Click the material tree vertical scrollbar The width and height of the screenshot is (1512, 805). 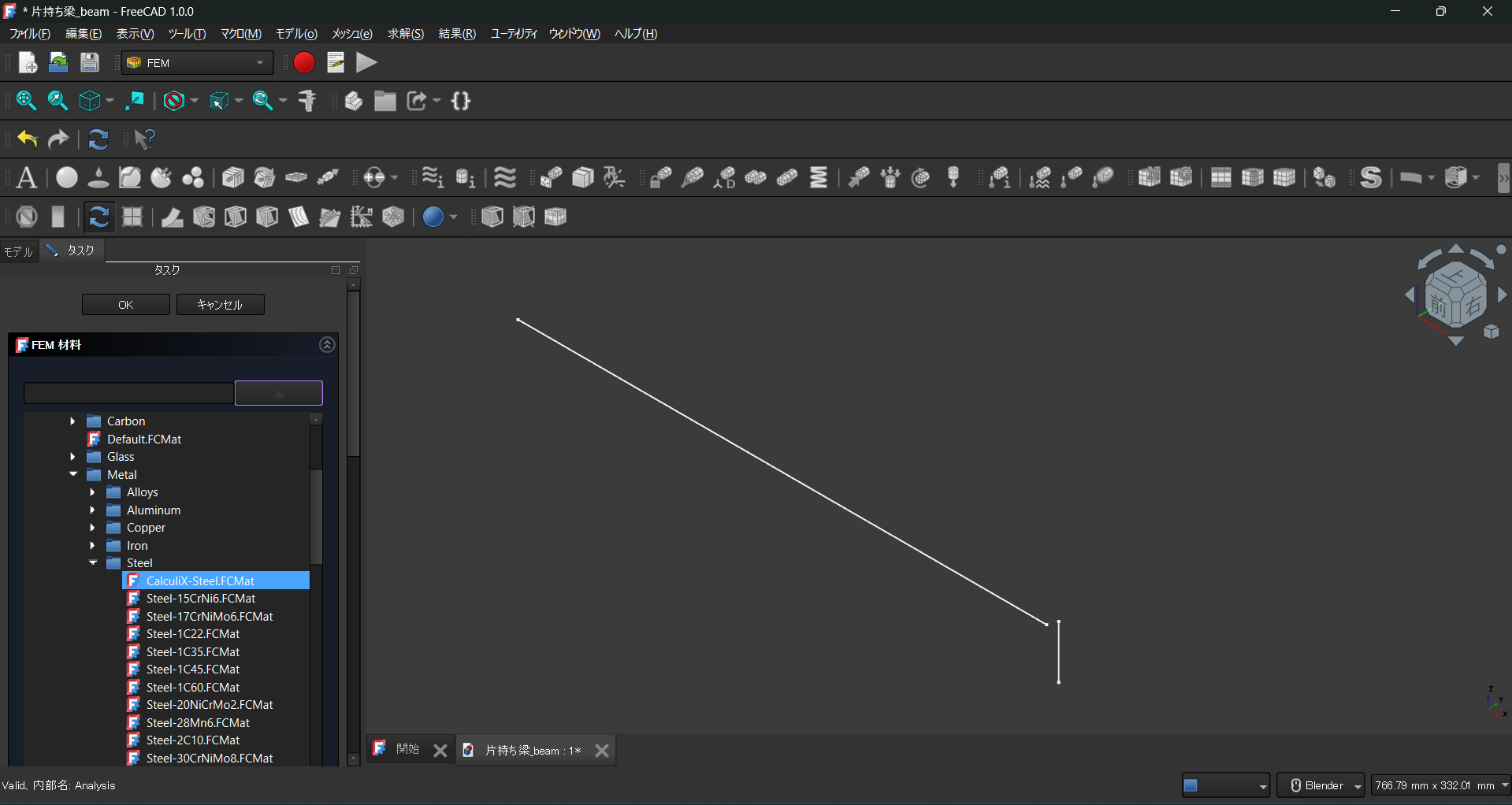pyautogui.click(x=317, y=517)
